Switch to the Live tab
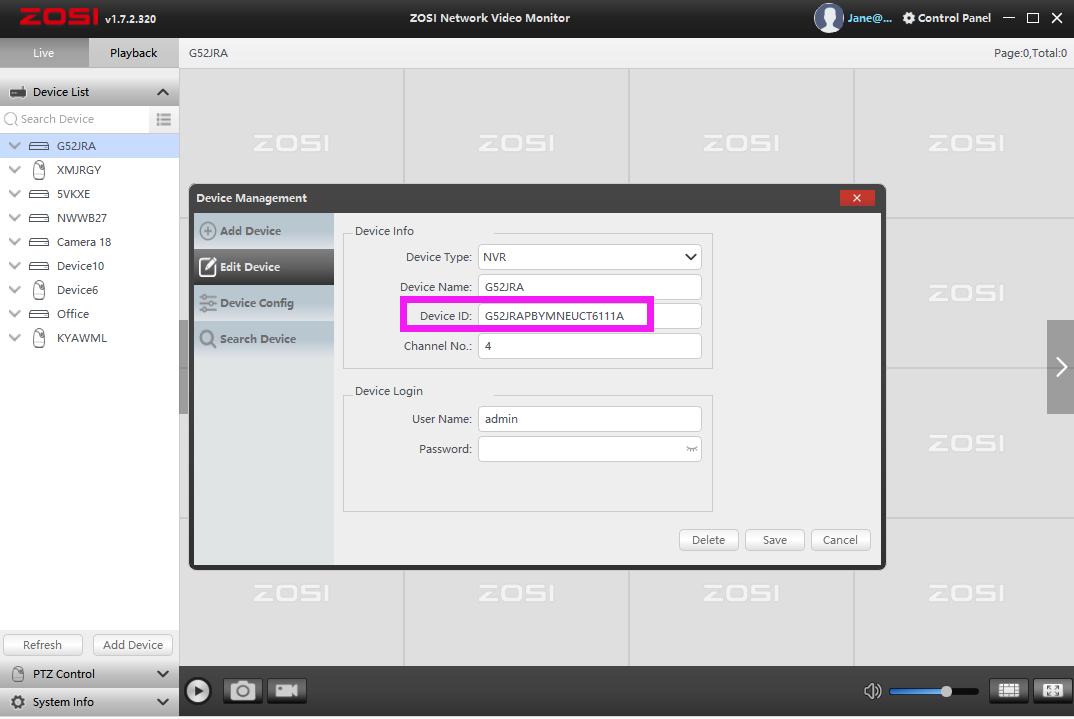Viewport: 1074px width, 719px height. point(44,53)
